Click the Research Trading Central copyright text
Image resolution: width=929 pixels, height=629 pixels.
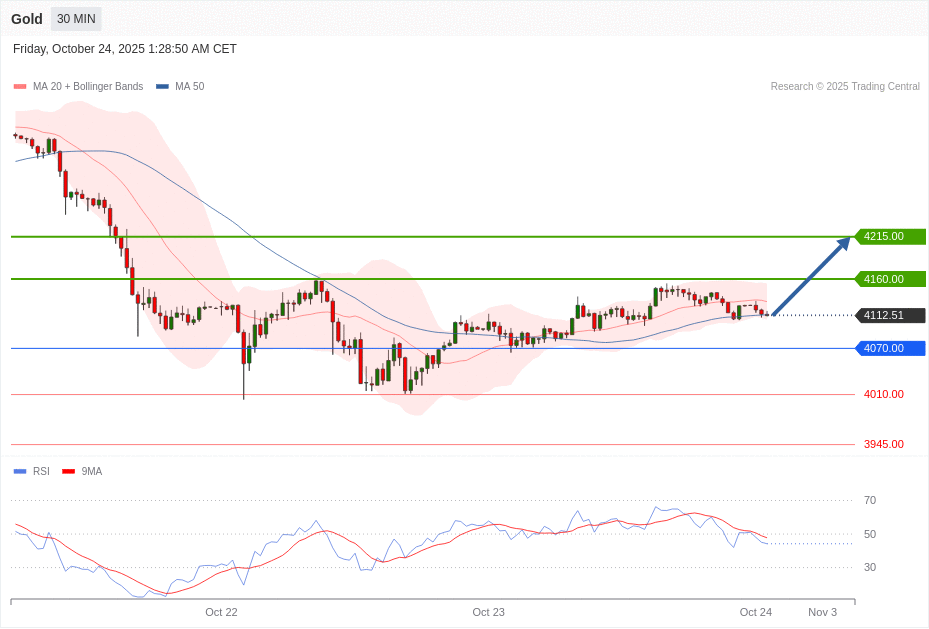point(844,87)
